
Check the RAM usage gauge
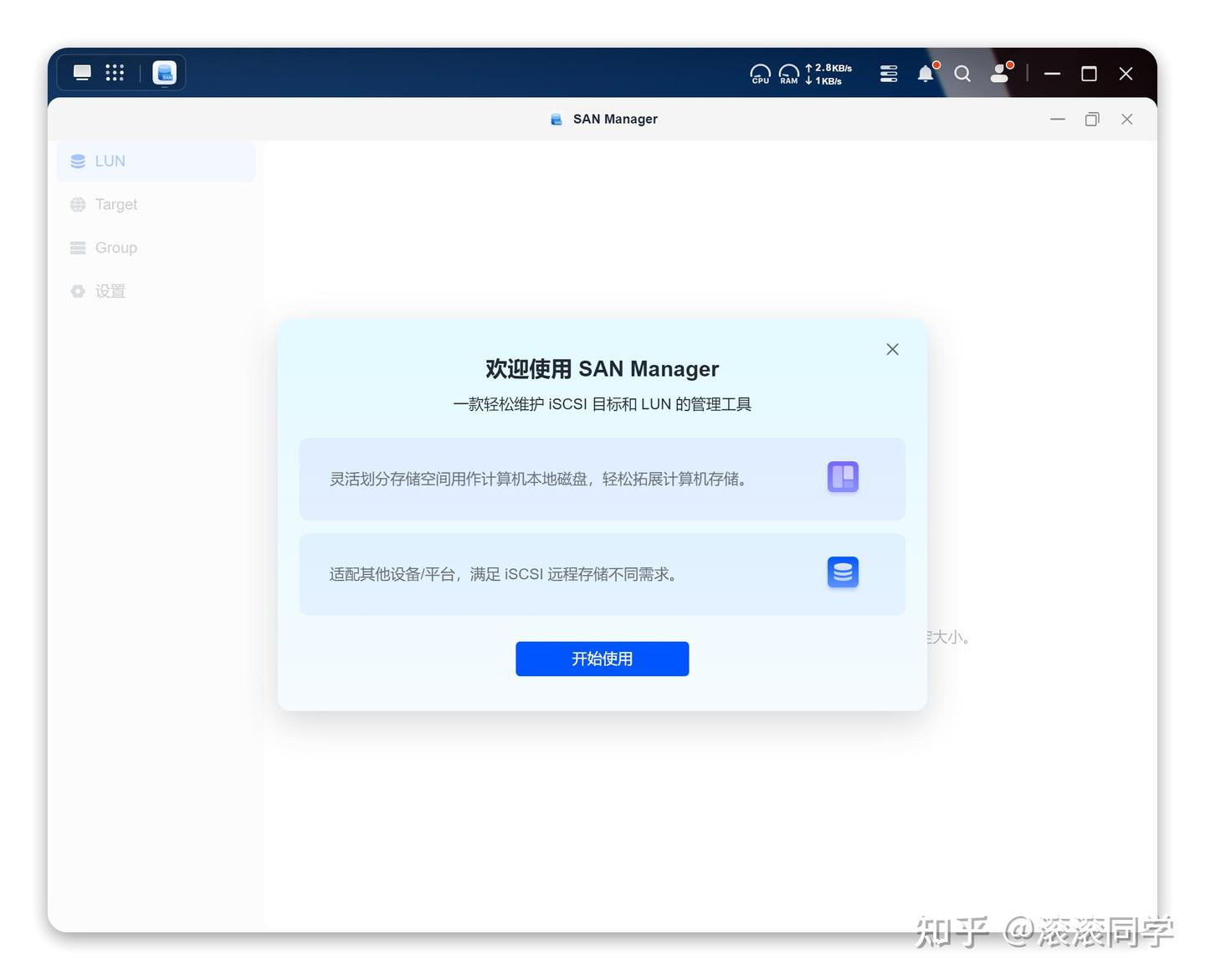(x=789, y=74)
